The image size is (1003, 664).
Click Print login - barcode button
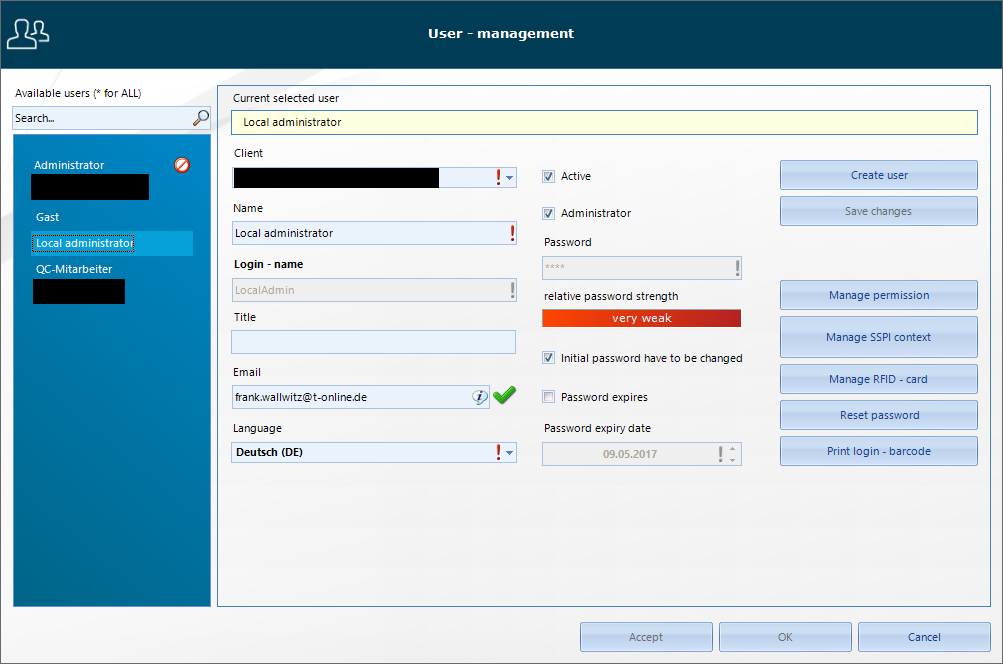point(879,451)
